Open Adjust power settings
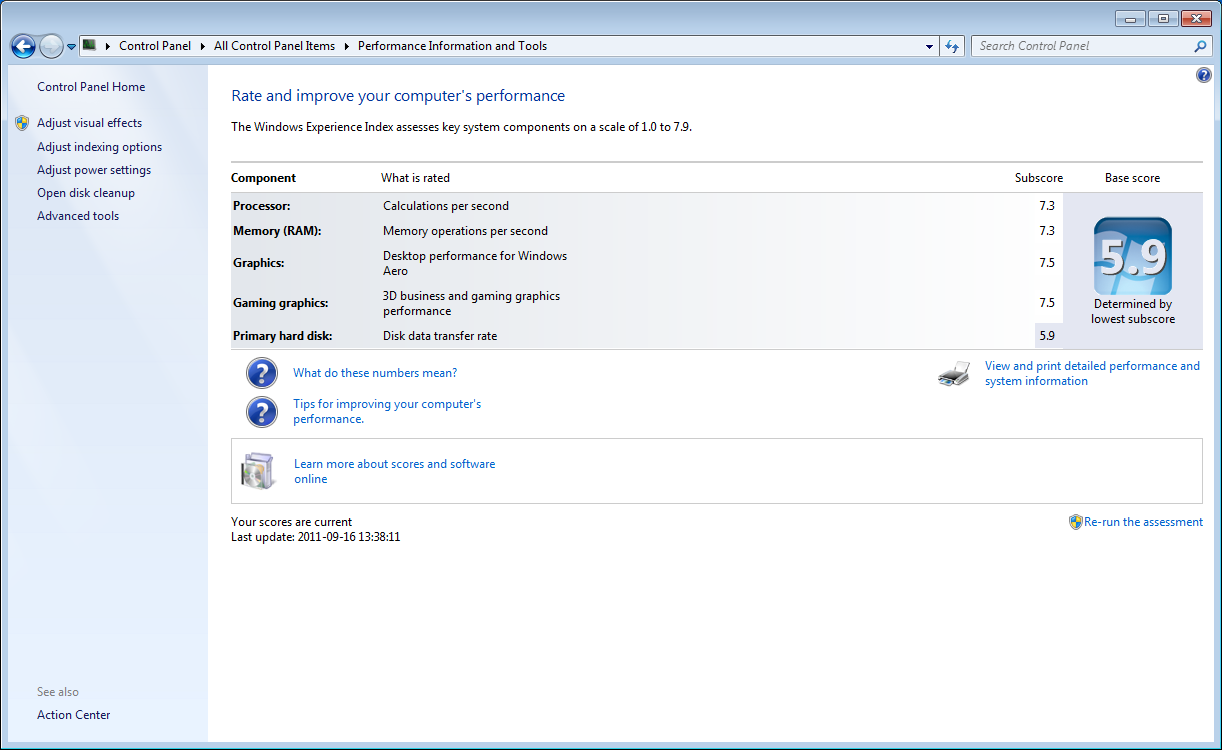 94,170
